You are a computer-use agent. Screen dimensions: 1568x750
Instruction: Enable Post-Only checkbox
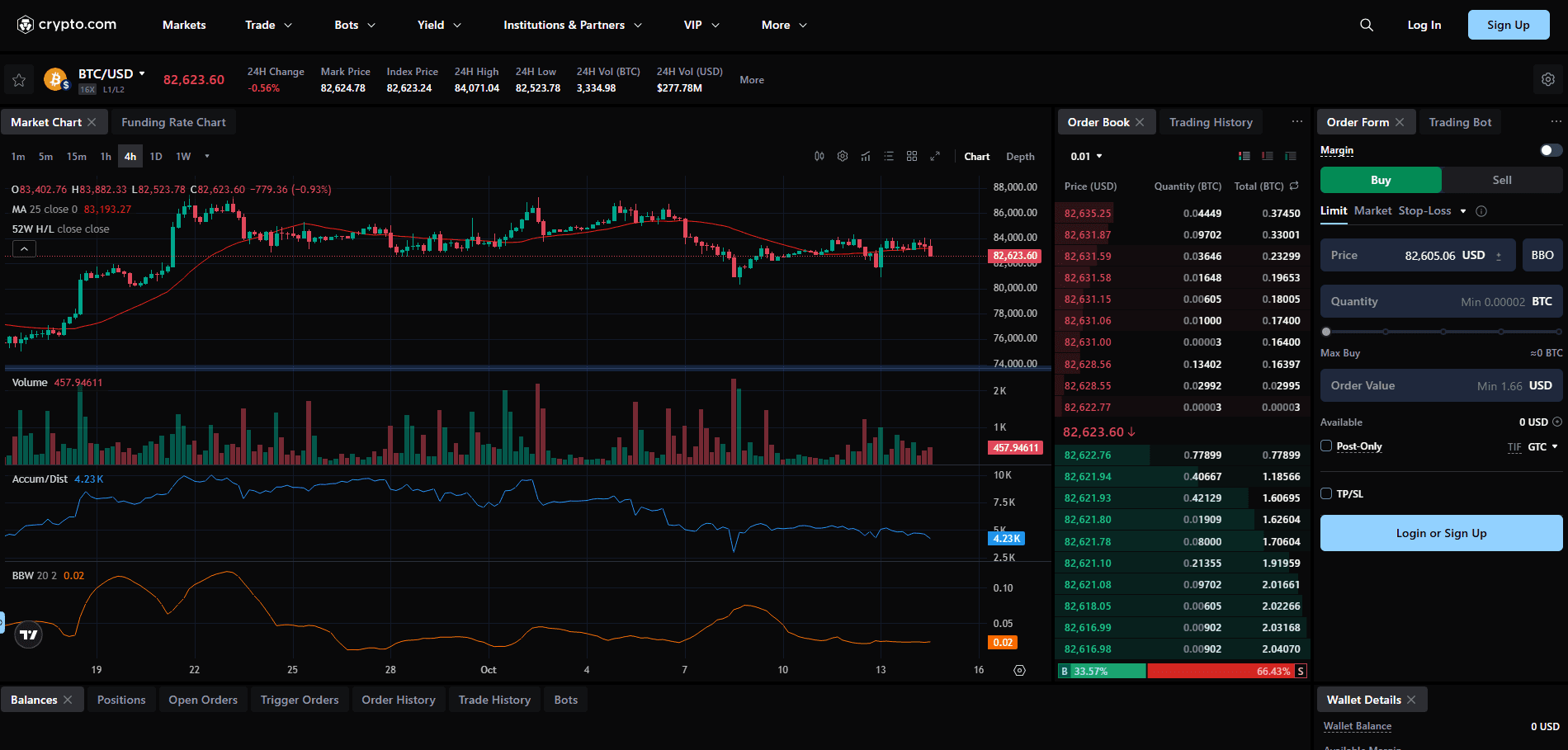pos(1326,446)
